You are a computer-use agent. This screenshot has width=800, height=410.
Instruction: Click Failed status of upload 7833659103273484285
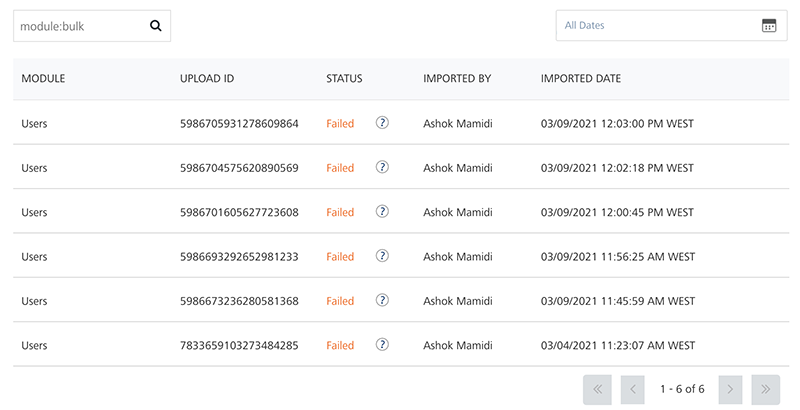click(x=340, y=345)
